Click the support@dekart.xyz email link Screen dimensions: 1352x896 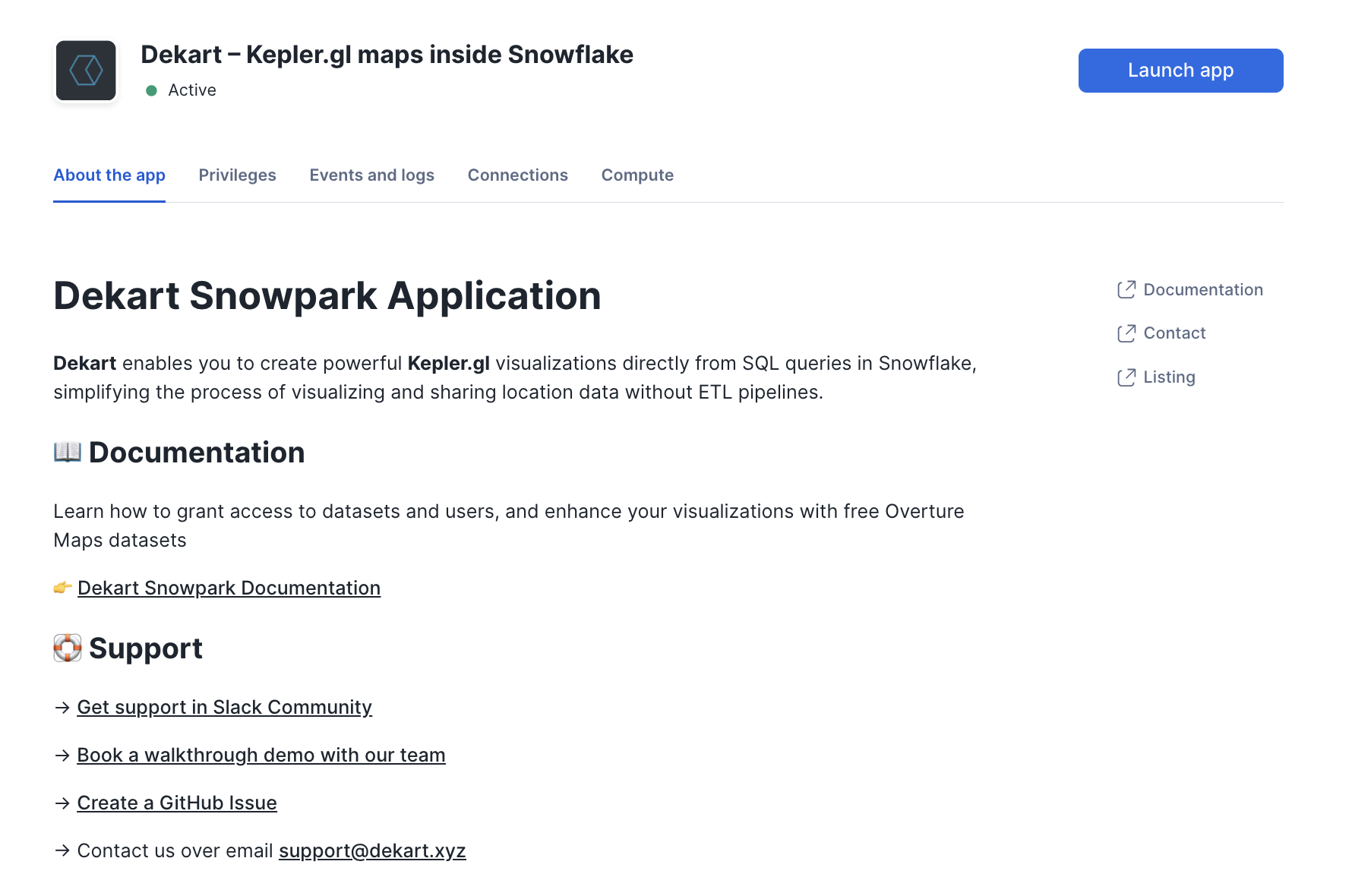pos(372,851)
